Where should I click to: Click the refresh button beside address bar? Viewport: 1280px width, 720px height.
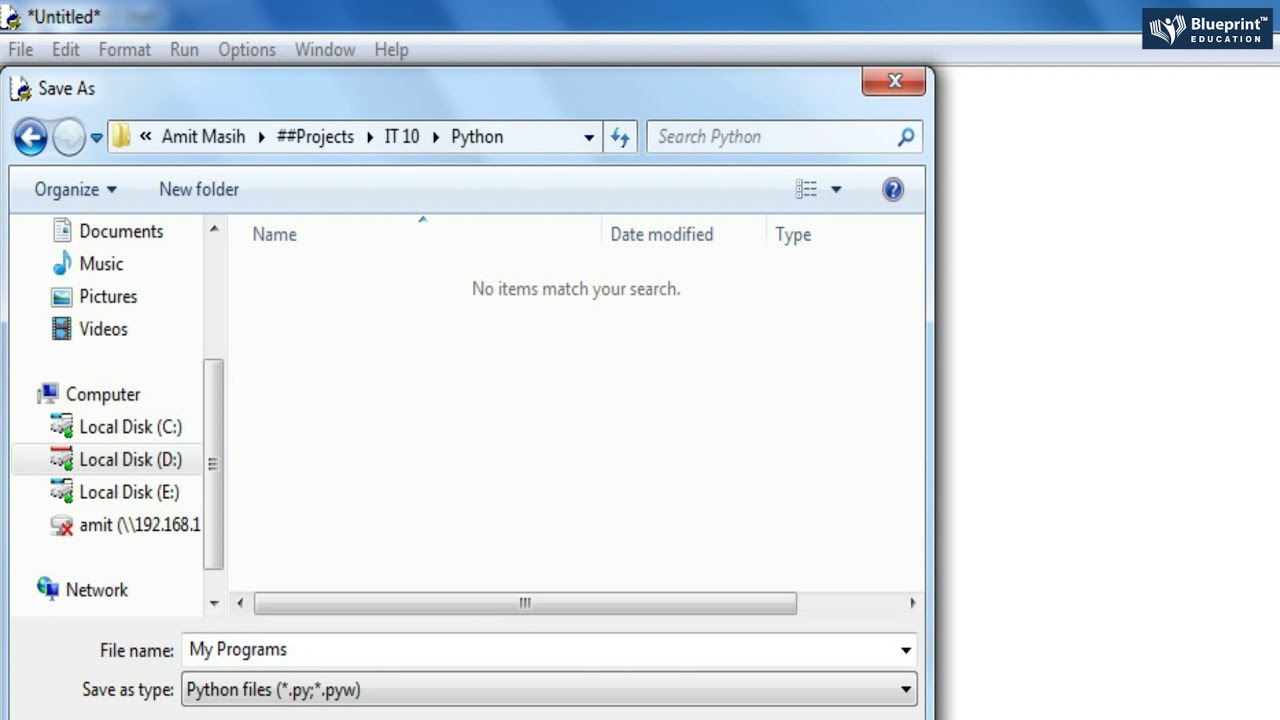coord(620,137)
